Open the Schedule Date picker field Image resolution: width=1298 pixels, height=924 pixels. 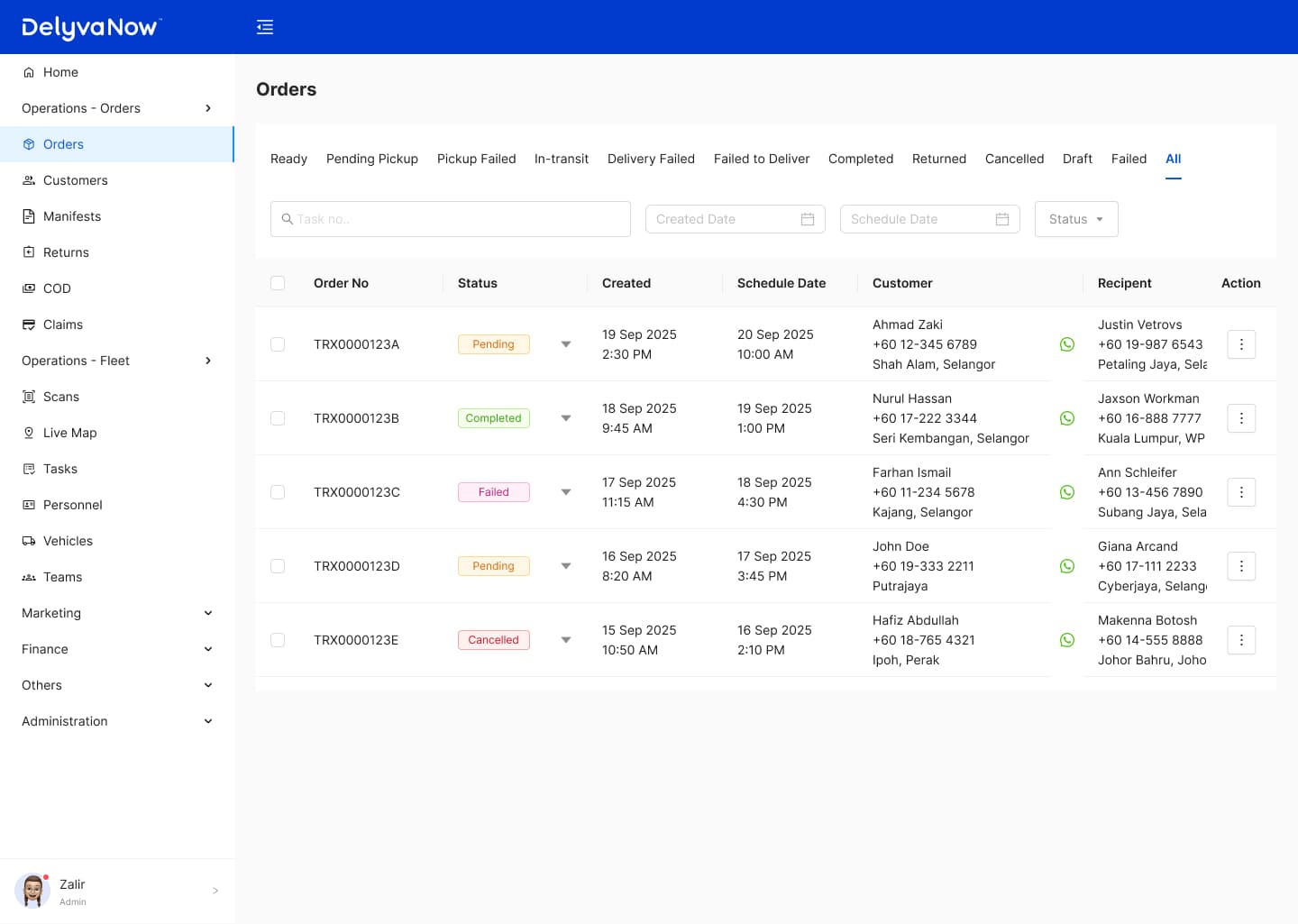930,219
